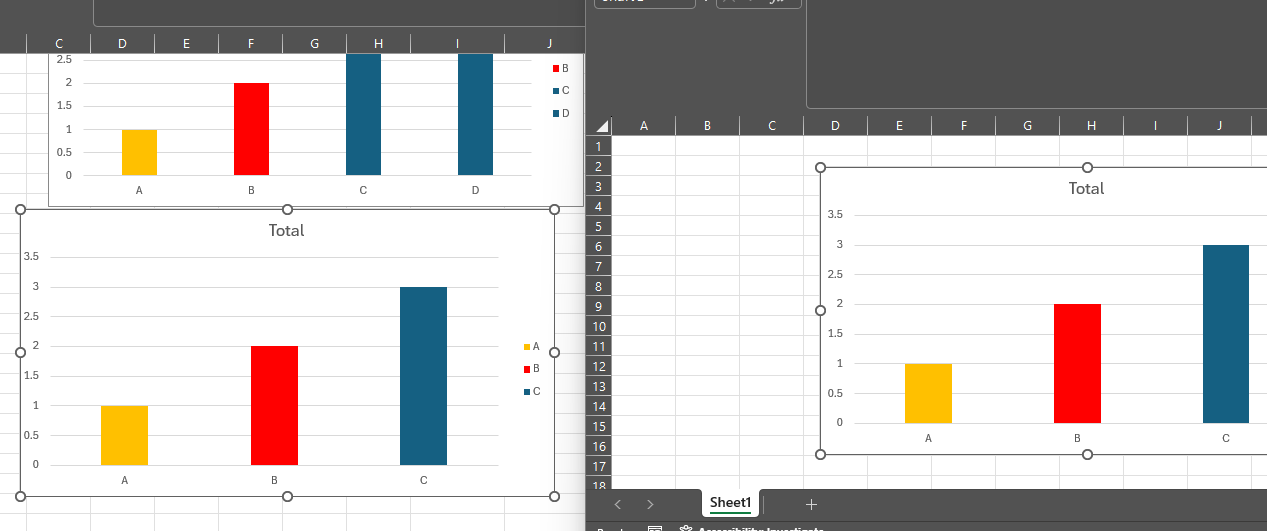Viewport: 1267px width, 531px height.
Task: Switch to the Sheet1 tab
Action: (x=730, y=503)
